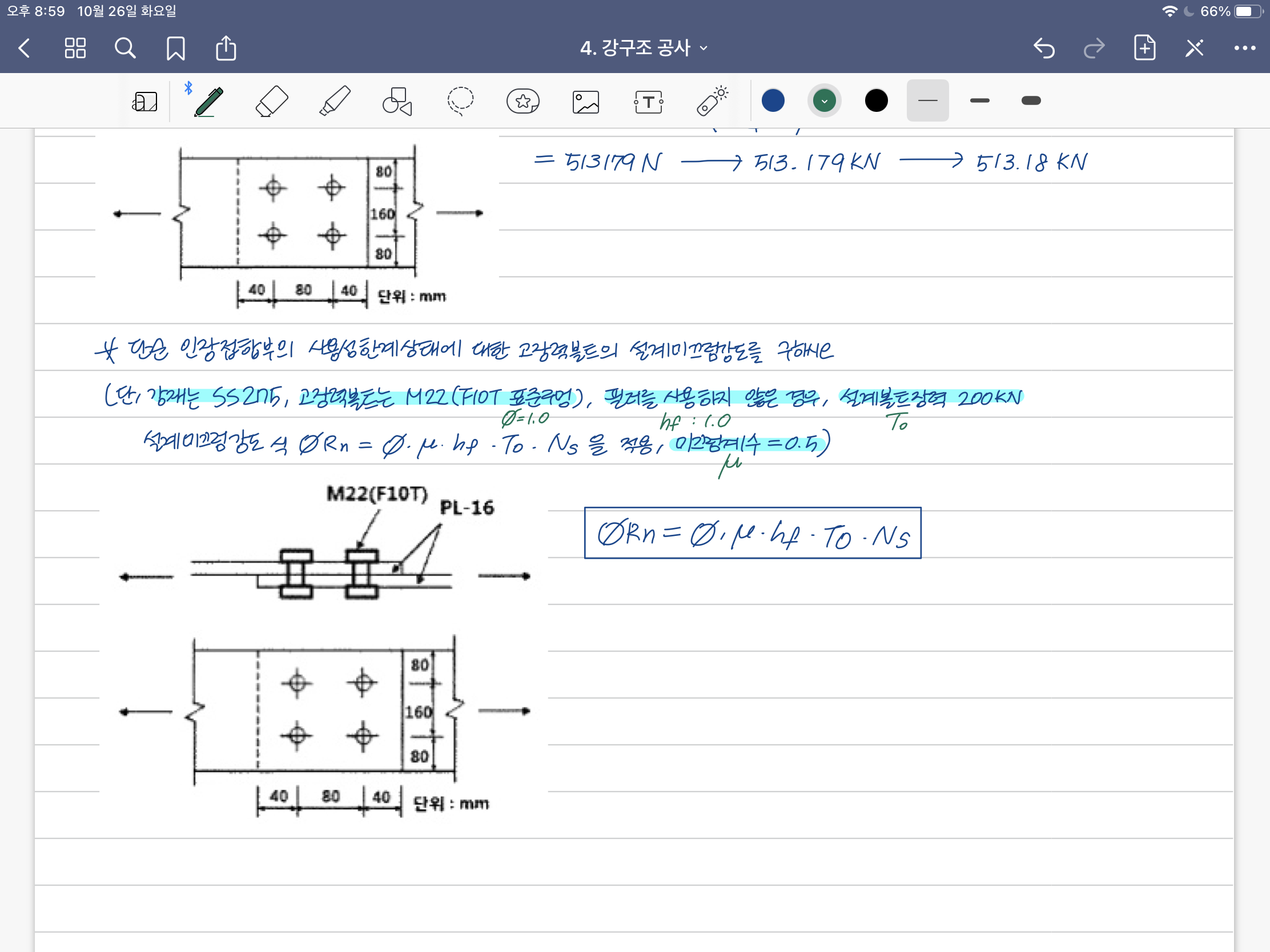The height and width of the screenshot is (952, 1270).
Task: Tap the PL-16 label in the diagram
Action: [467, 508]
